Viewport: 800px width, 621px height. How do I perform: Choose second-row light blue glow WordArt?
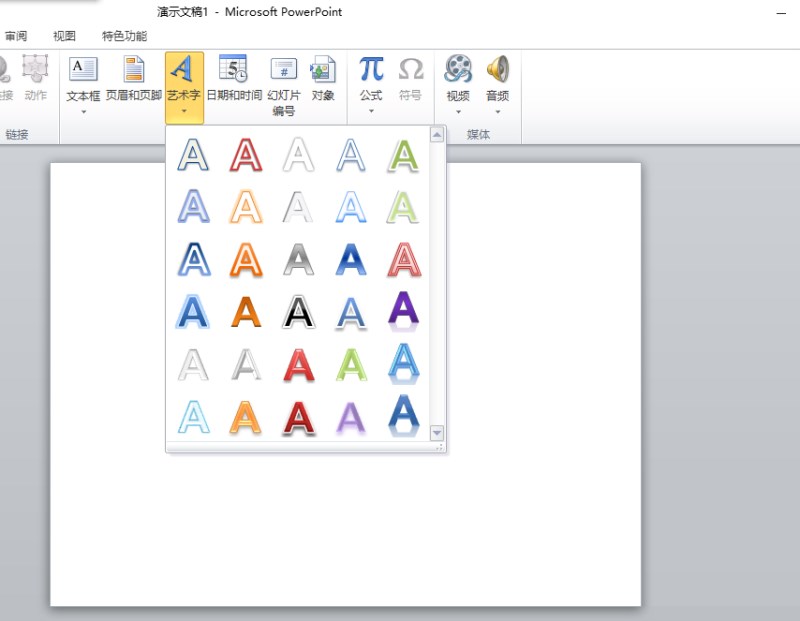click(351, 207)
